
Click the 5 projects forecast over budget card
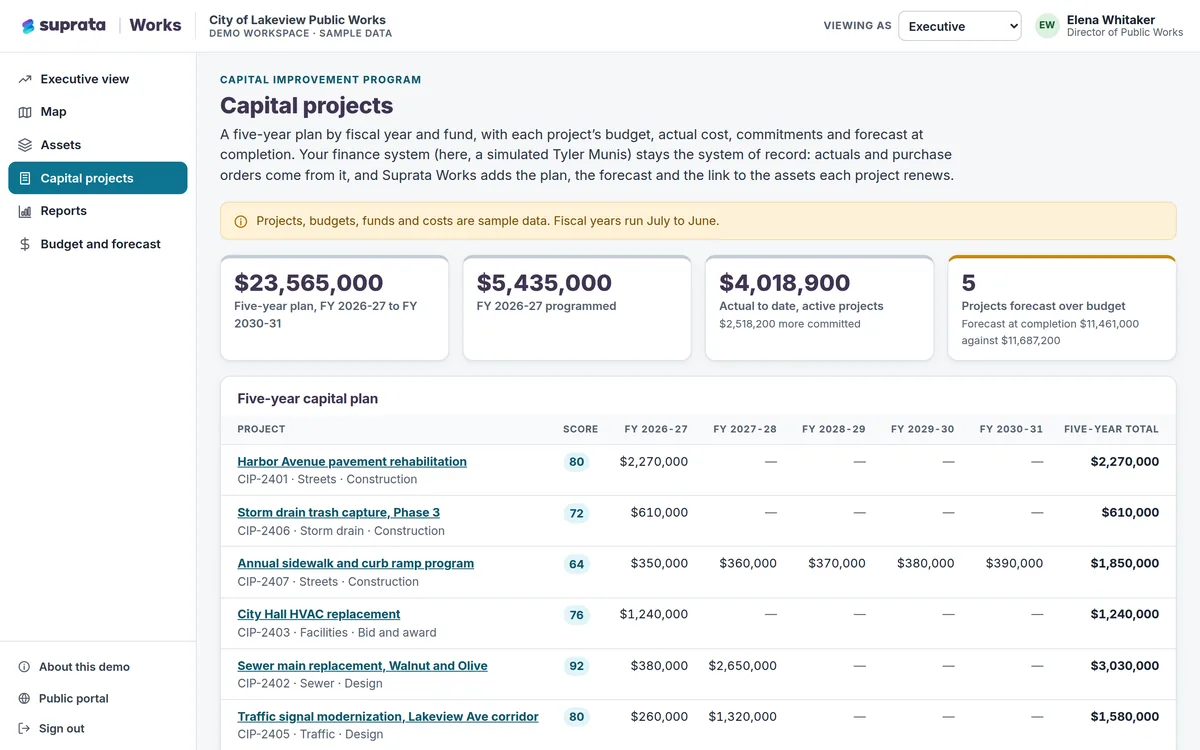1062,308
